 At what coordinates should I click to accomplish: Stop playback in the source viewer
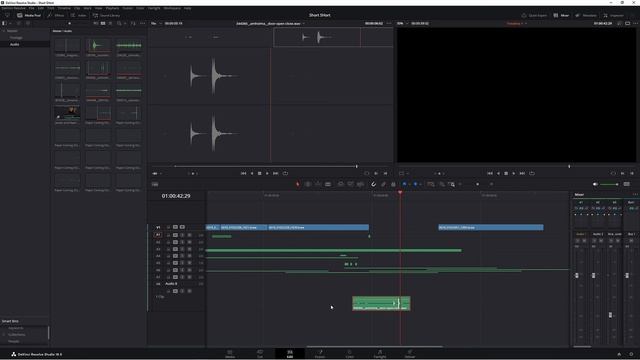260,173
